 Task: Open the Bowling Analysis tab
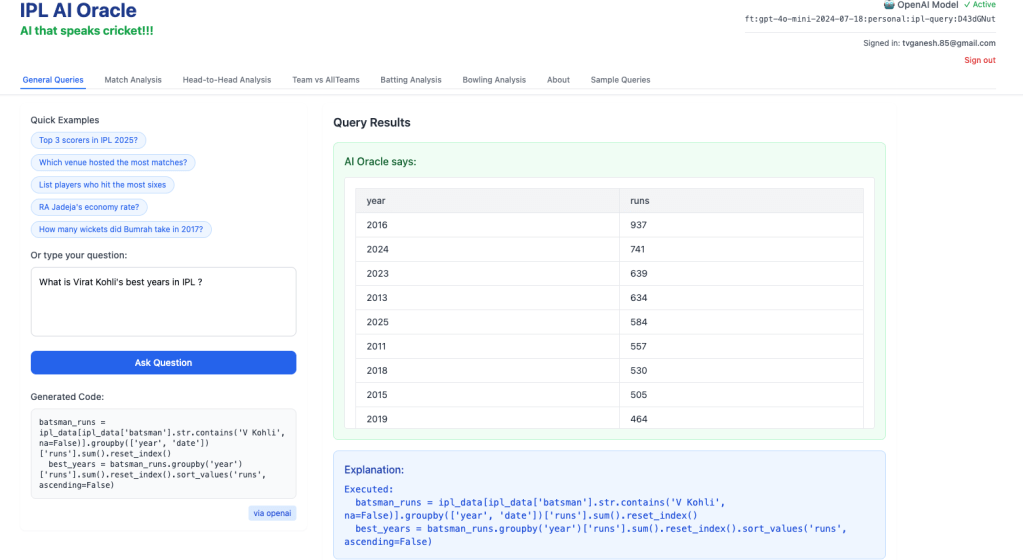493,80
